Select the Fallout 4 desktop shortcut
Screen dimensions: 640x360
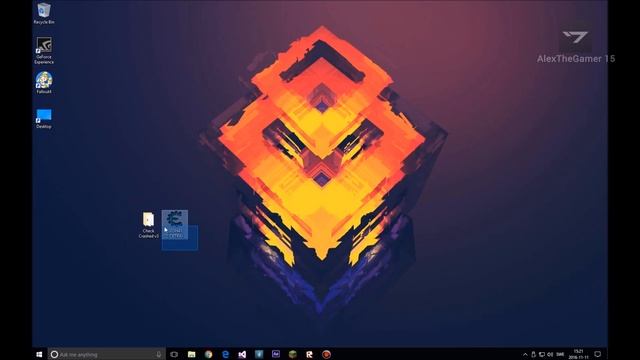point(44,83)
